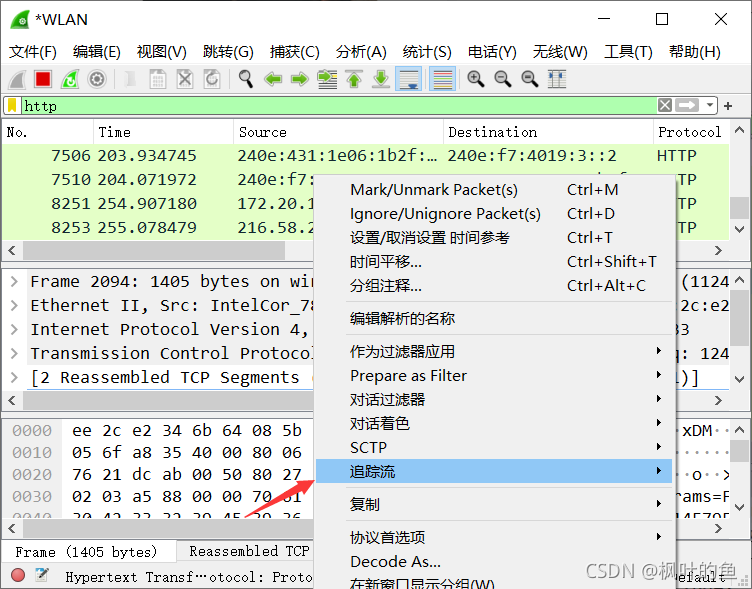Reset packet text to normal size
This screenshot has width=752, height=589.
coord(530,79)
